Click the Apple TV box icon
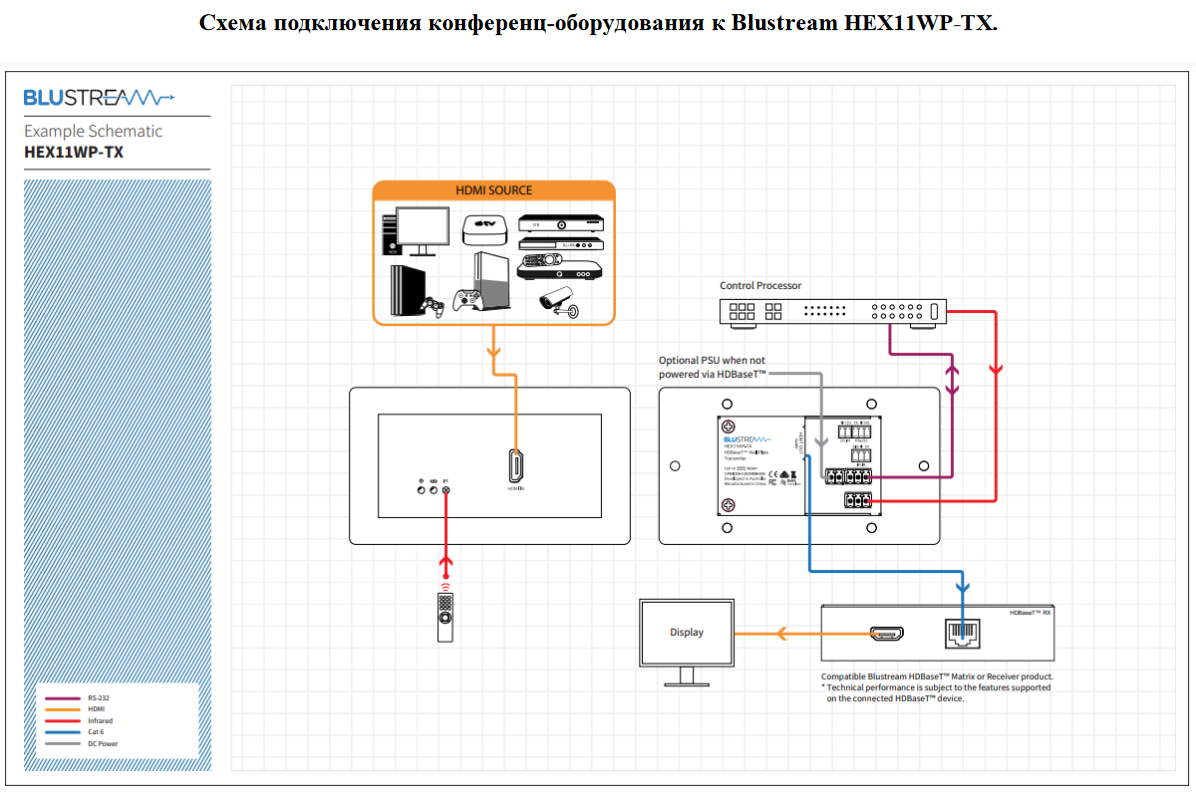1196x796 pixels. pos(484,229)
